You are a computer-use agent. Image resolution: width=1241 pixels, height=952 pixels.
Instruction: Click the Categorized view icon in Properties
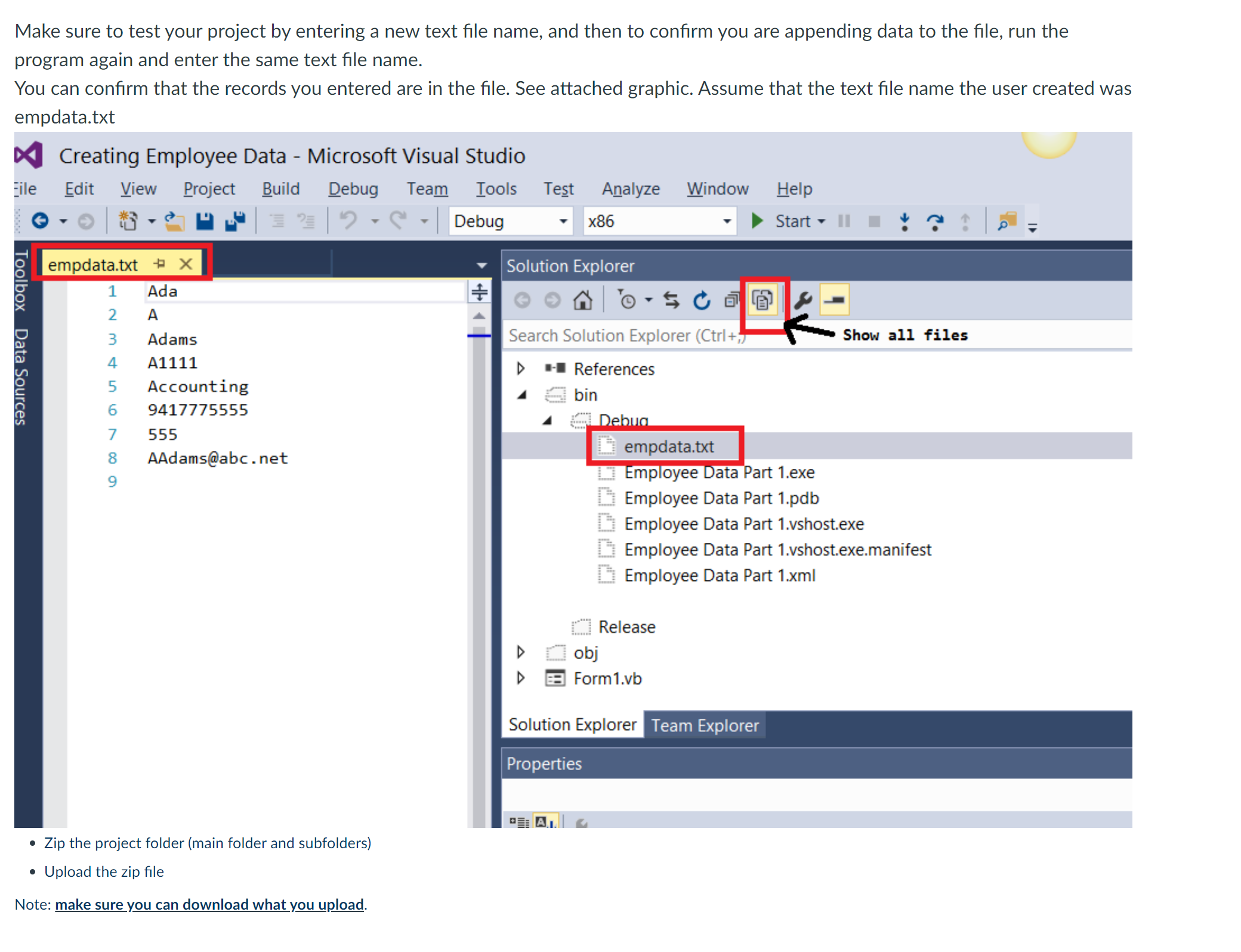[519, 822]
